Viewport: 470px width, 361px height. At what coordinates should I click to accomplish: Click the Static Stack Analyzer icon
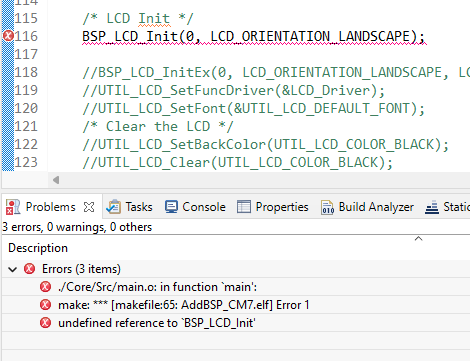pos(432,207)
